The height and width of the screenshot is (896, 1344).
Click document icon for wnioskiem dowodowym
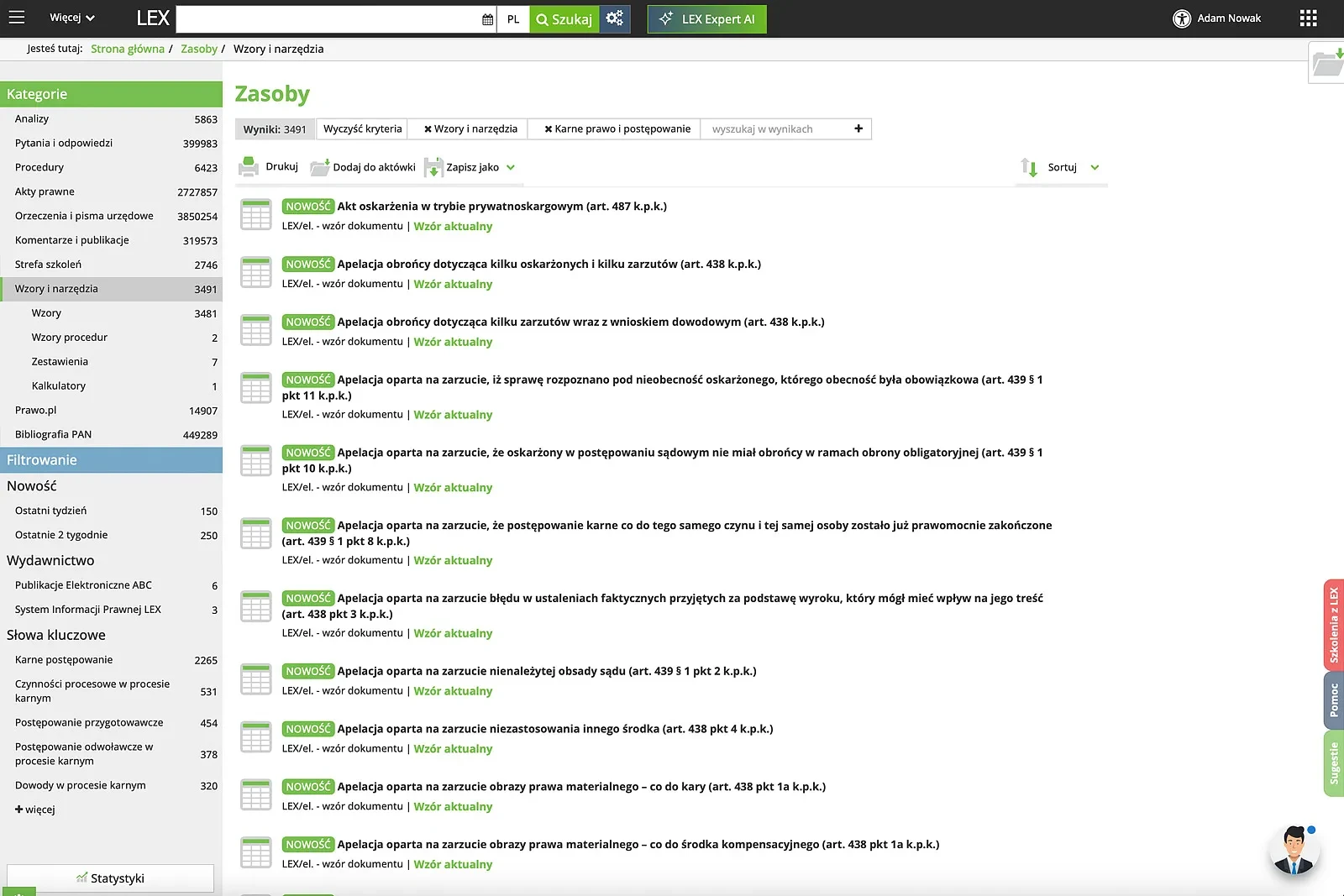(255, 331)
